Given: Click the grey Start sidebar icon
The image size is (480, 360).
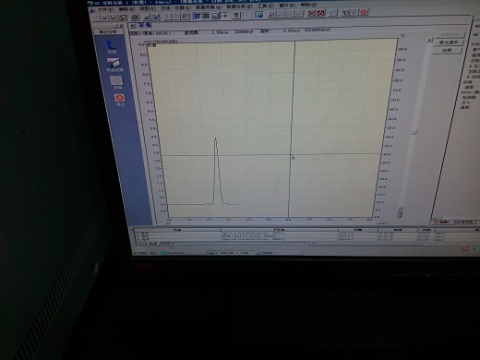Looking at the screenshot, I should click(117, 81).
